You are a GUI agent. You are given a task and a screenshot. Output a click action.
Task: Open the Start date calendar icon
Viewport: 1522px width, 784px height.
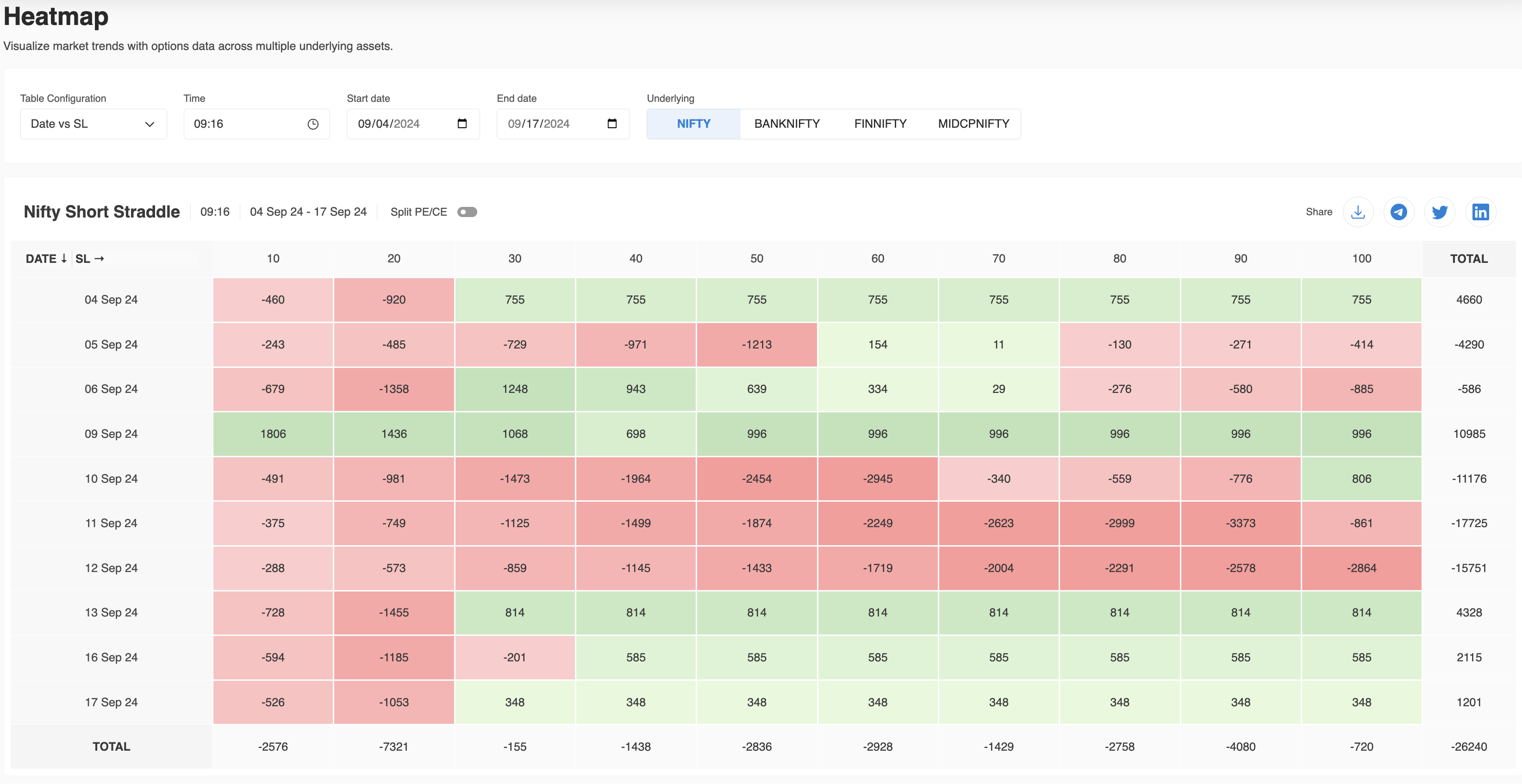462,124
